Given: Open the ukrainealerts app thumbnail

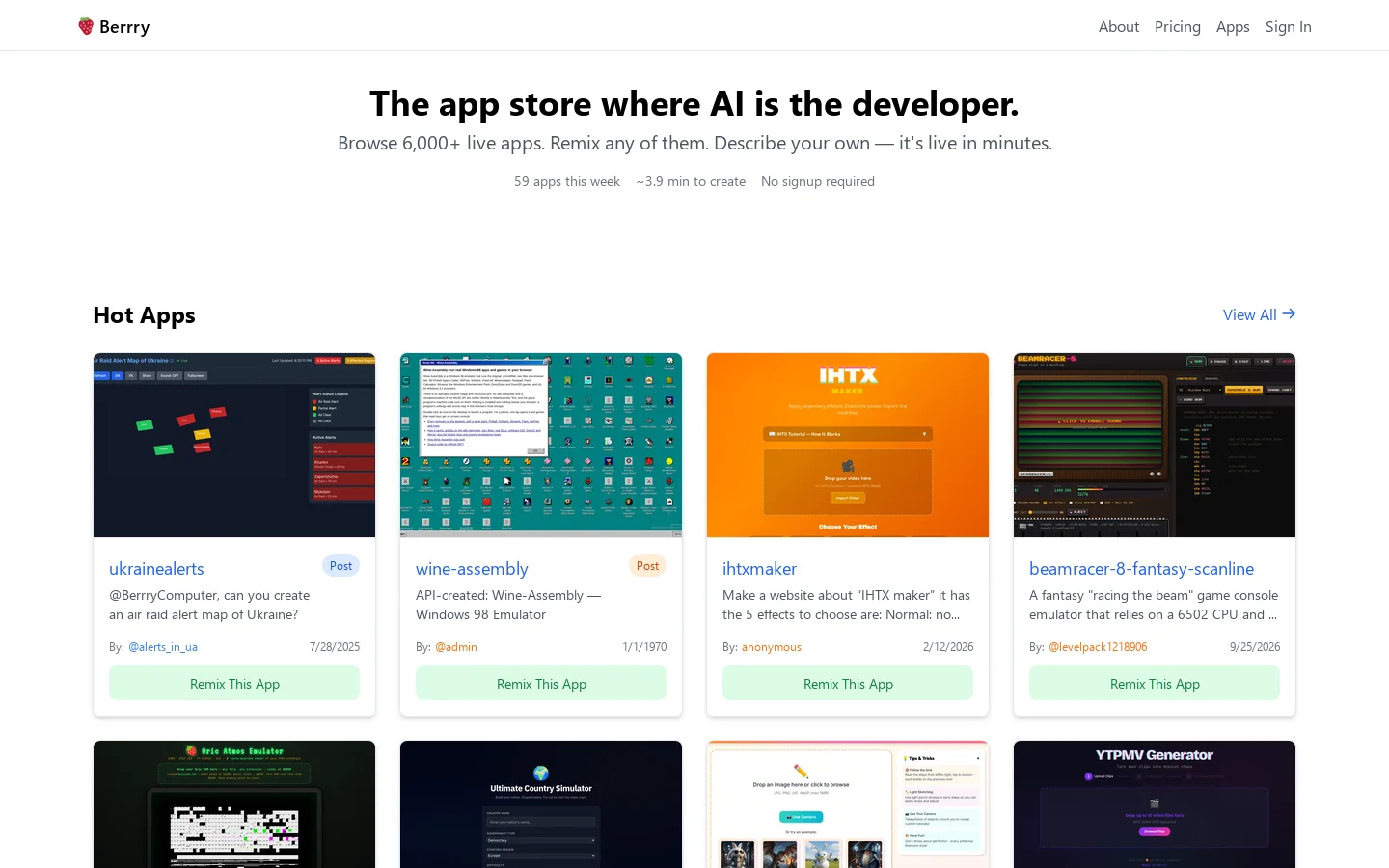Looking at the screenshot, I should tap(234, 445).
